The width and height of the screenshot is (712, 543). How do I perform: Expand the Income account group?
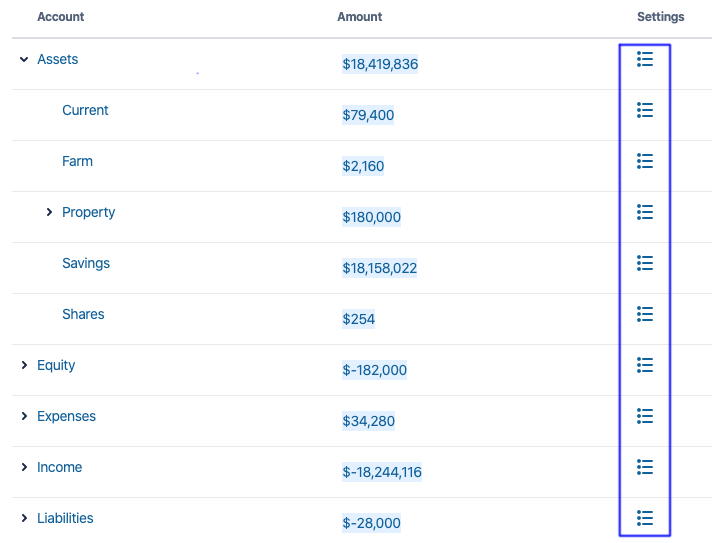click(x=24, y=467)
